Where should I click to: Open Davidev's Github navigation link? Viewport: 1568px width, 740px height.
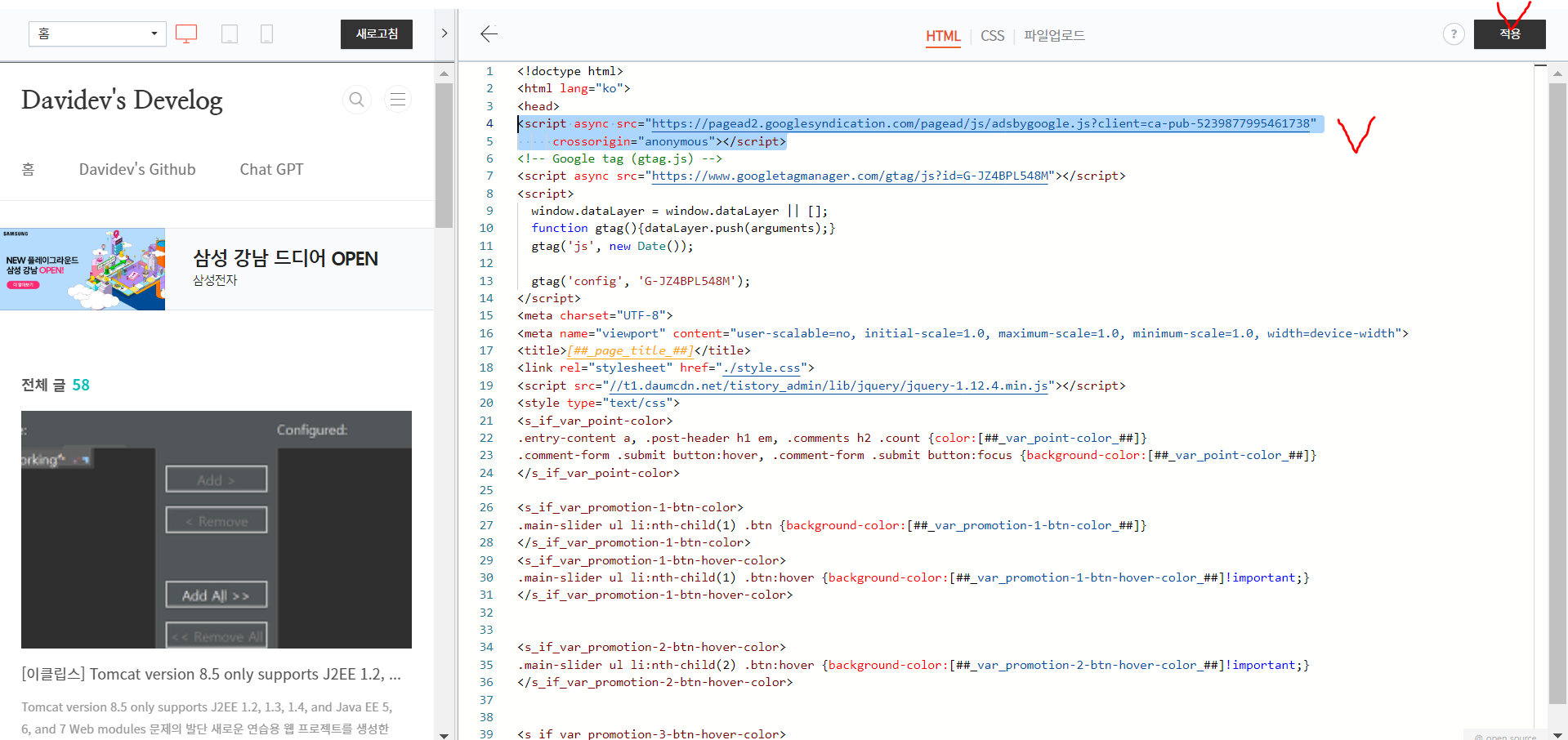pos(137,169)
